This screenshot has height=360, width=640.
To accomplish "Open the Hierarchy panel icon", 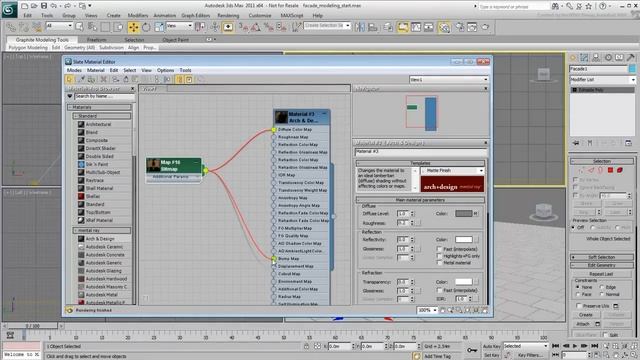I will tap(596, 58).
